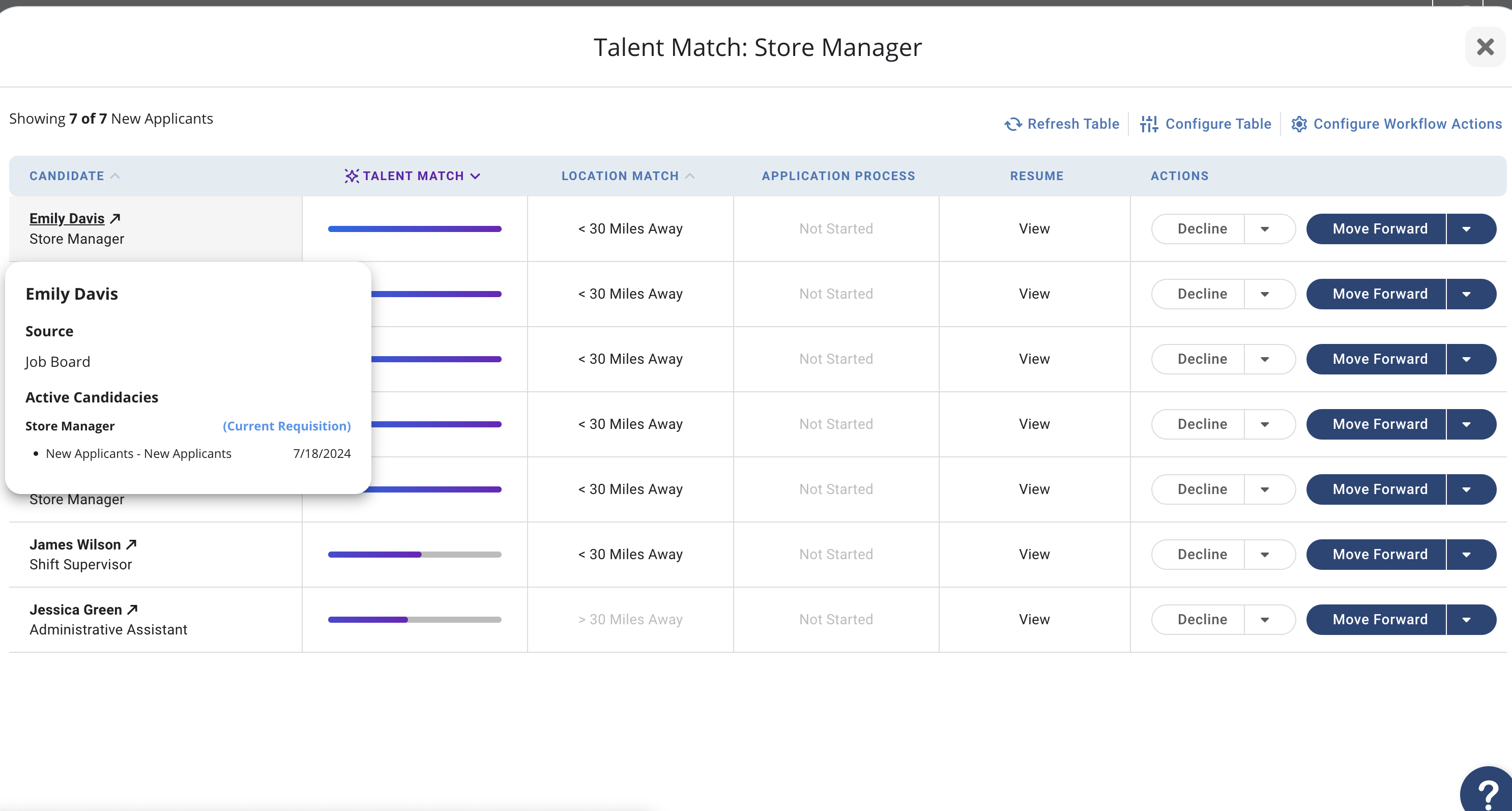Open Emily Davis profile arrow icon

click(115, 218)
